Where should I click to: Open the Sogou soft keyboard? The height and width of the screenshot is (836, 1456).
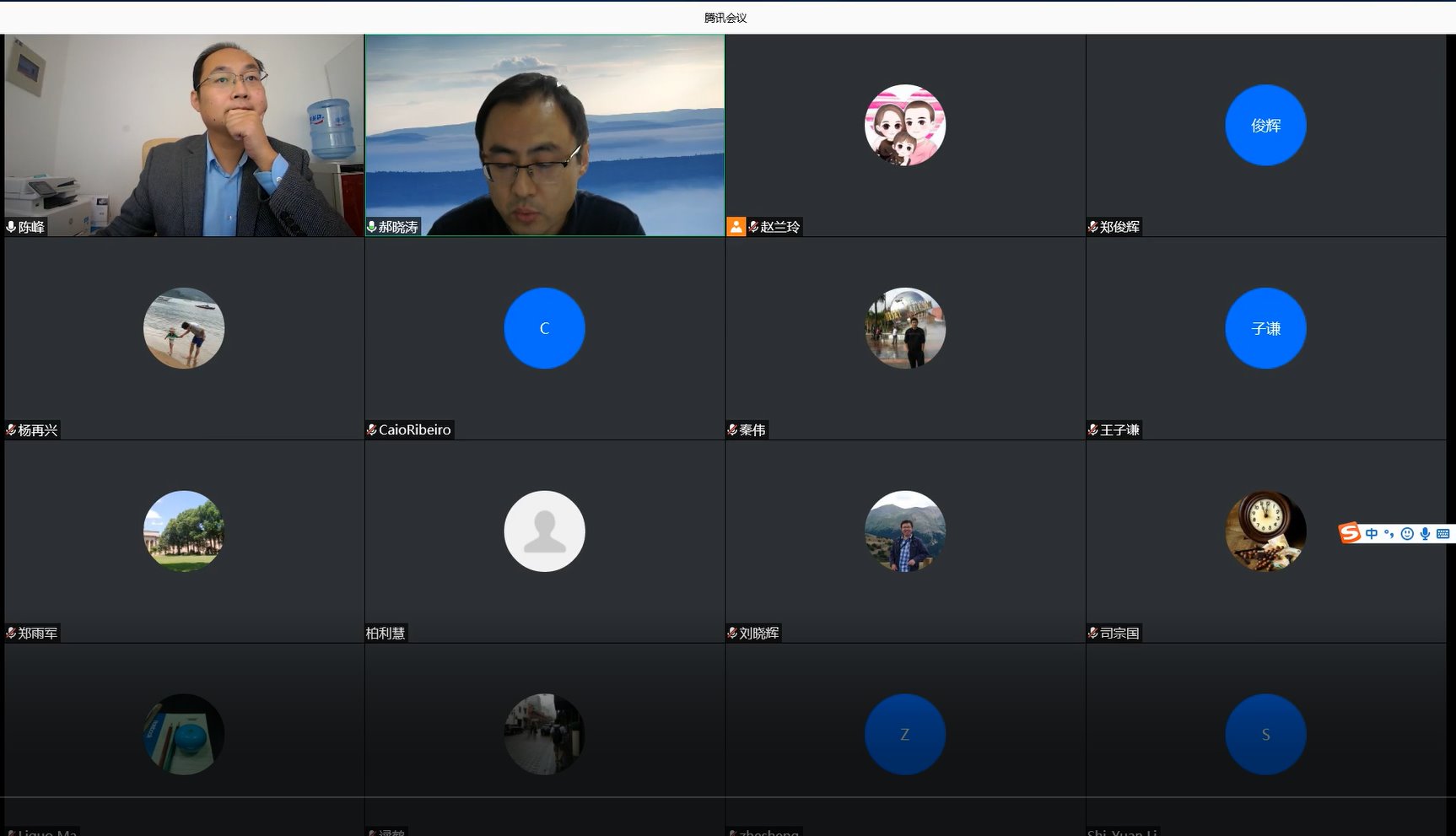1443,533
